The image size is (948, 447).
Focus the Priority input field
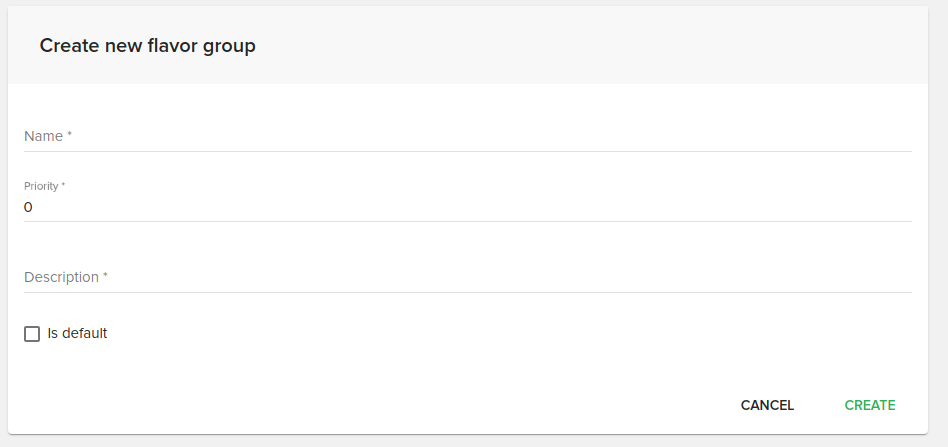coord(467,207)
